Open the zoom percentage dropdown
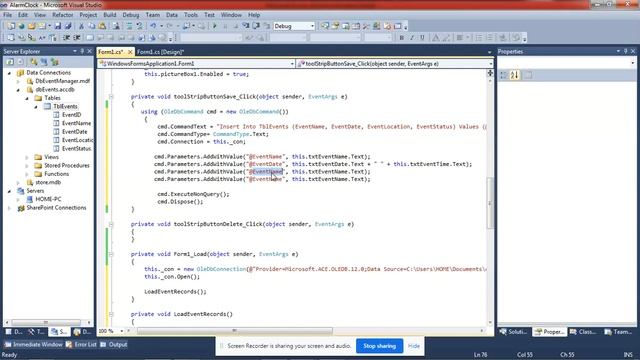The image size is (640, 360). click(122, 331)
